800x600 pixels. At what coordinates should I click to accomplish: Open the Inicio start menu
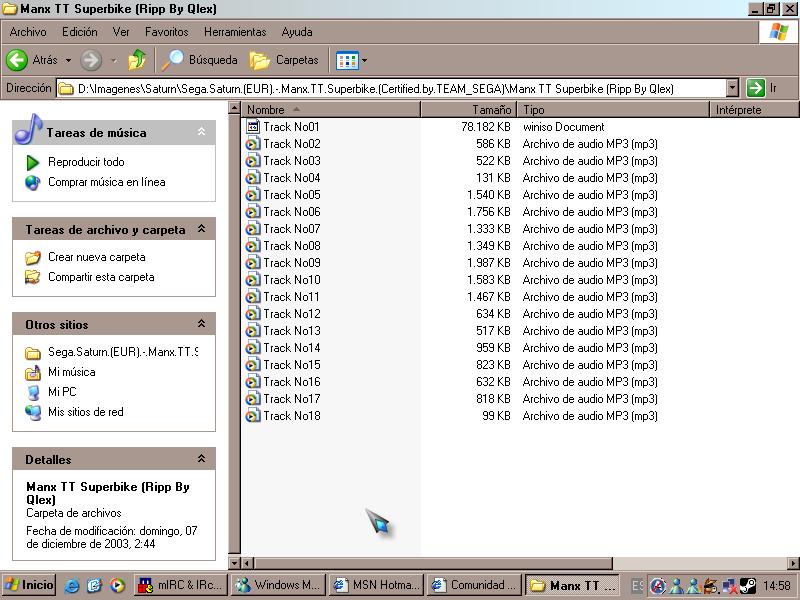[x=29, y=585]
